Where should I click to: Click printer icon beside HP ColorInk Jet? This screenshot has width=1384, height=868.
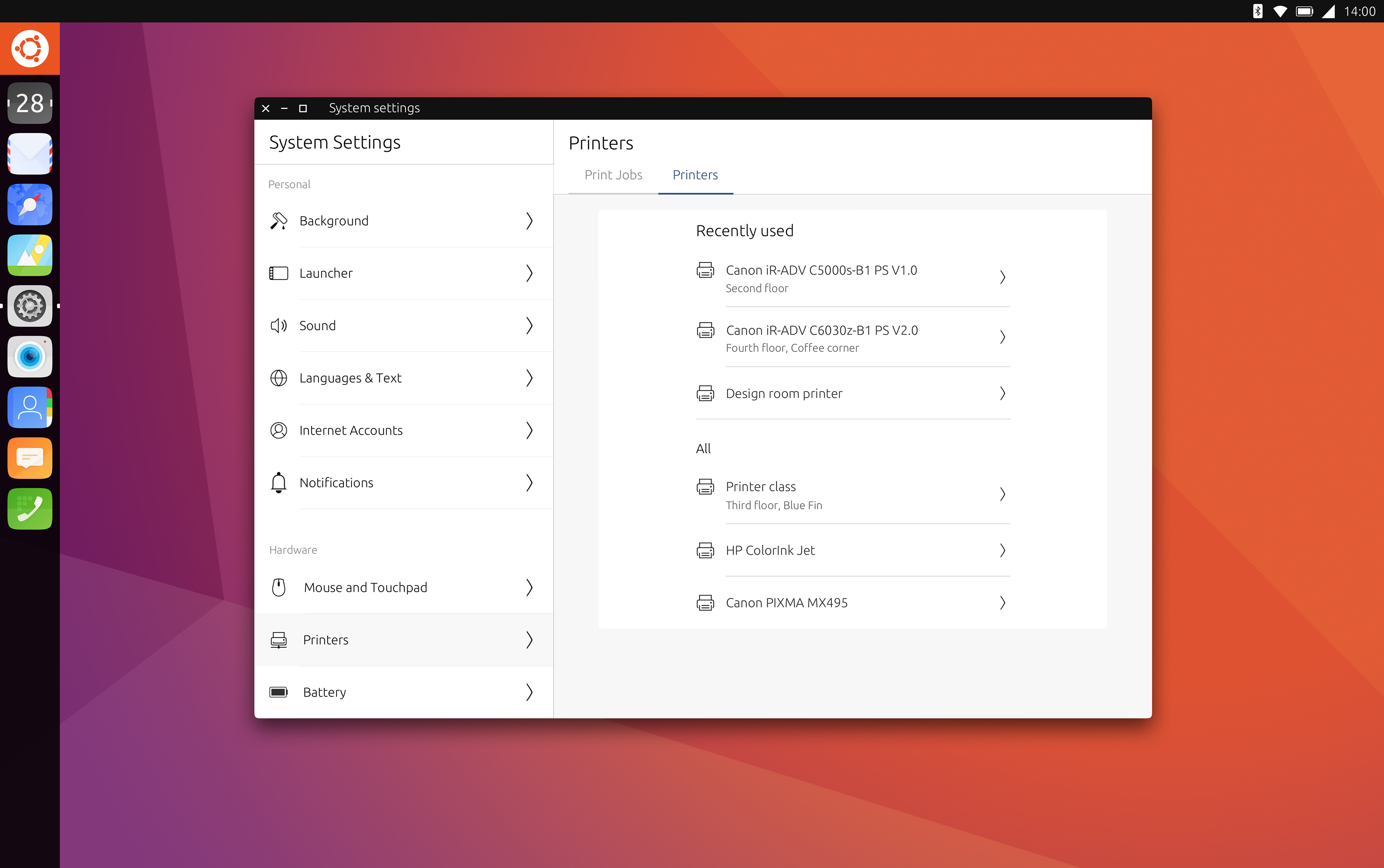pyautogui.click(x=705, y=550)
